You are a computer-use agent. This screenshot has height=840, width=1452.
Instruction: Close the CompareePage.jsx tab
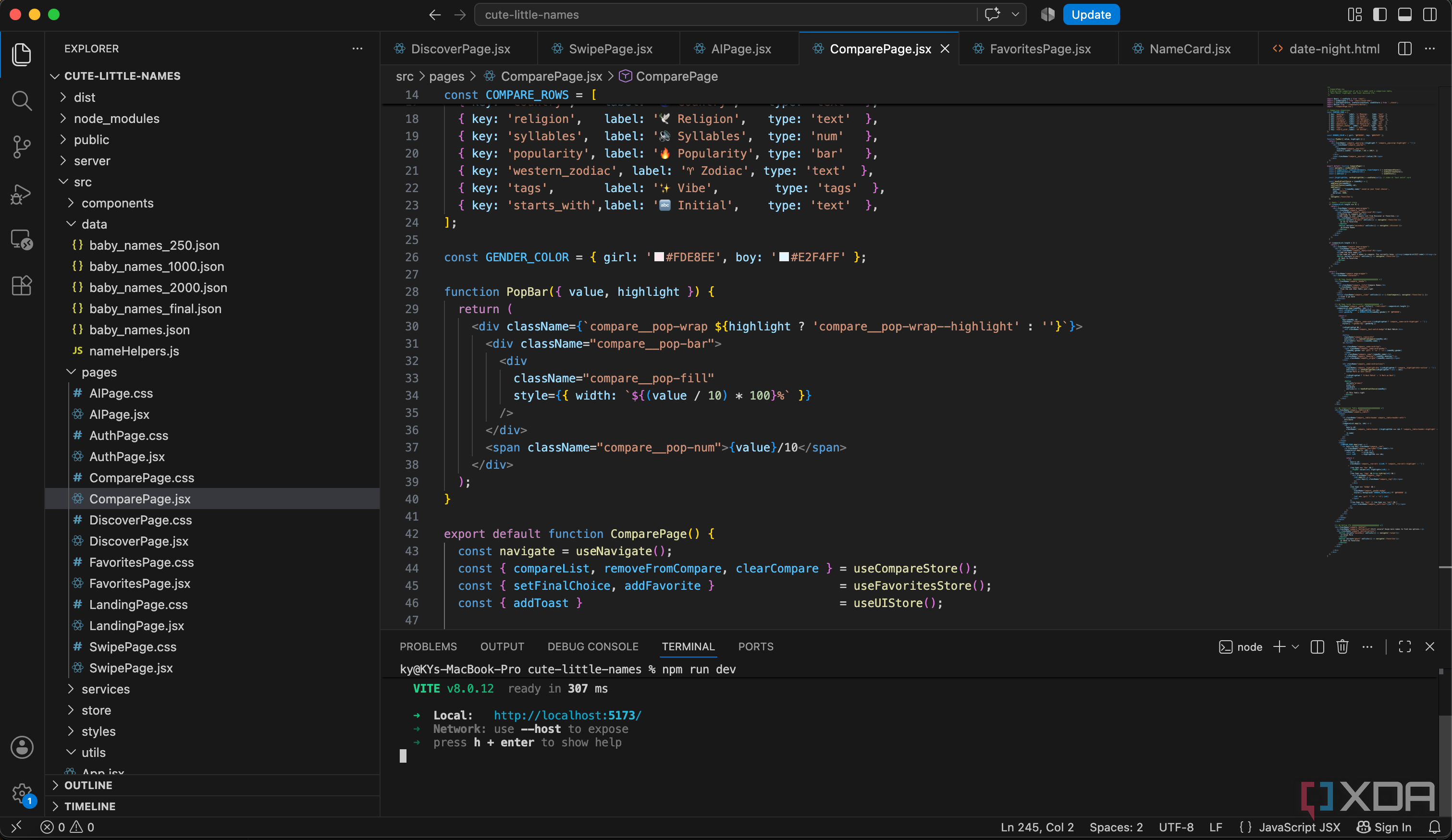[x=945, y=49]
